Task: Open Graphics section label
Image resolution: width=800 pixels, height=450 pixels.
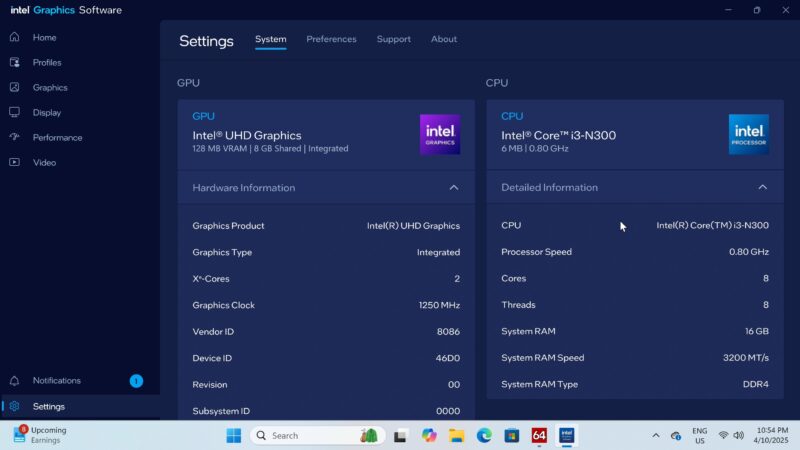Action: click(50, 87)
